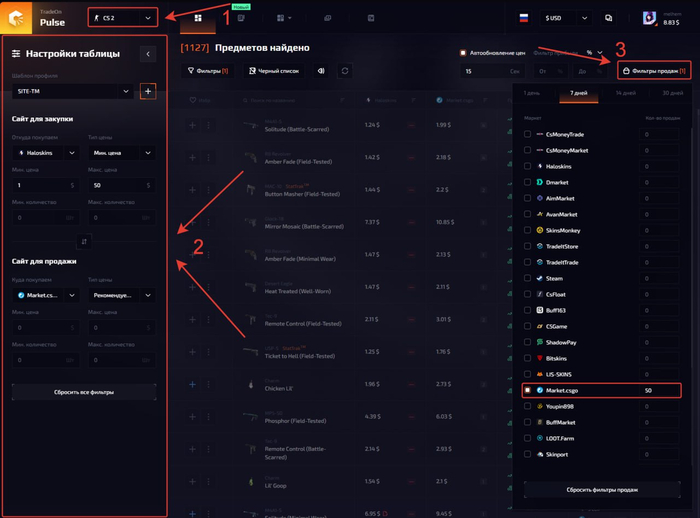Click the user avatar in top right
This screenshot has height=518, width=700.
[x=649, y=18]
